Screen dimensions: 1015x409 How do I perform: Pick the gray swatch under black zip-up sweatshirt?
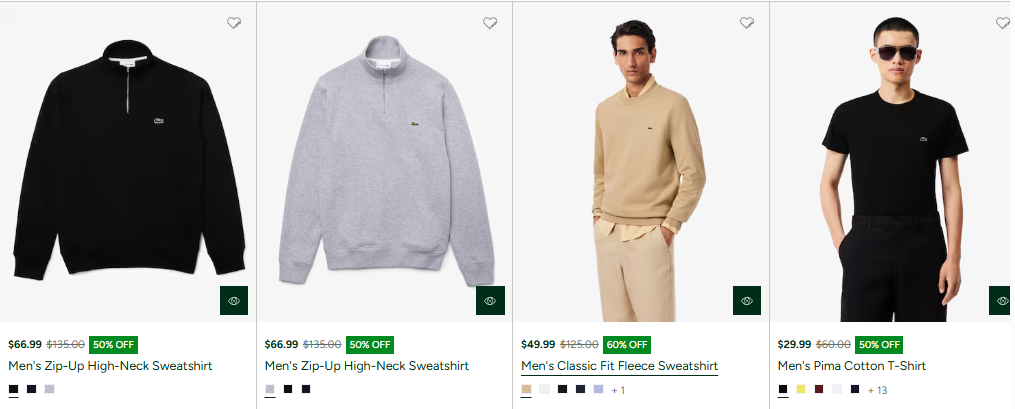50,389
